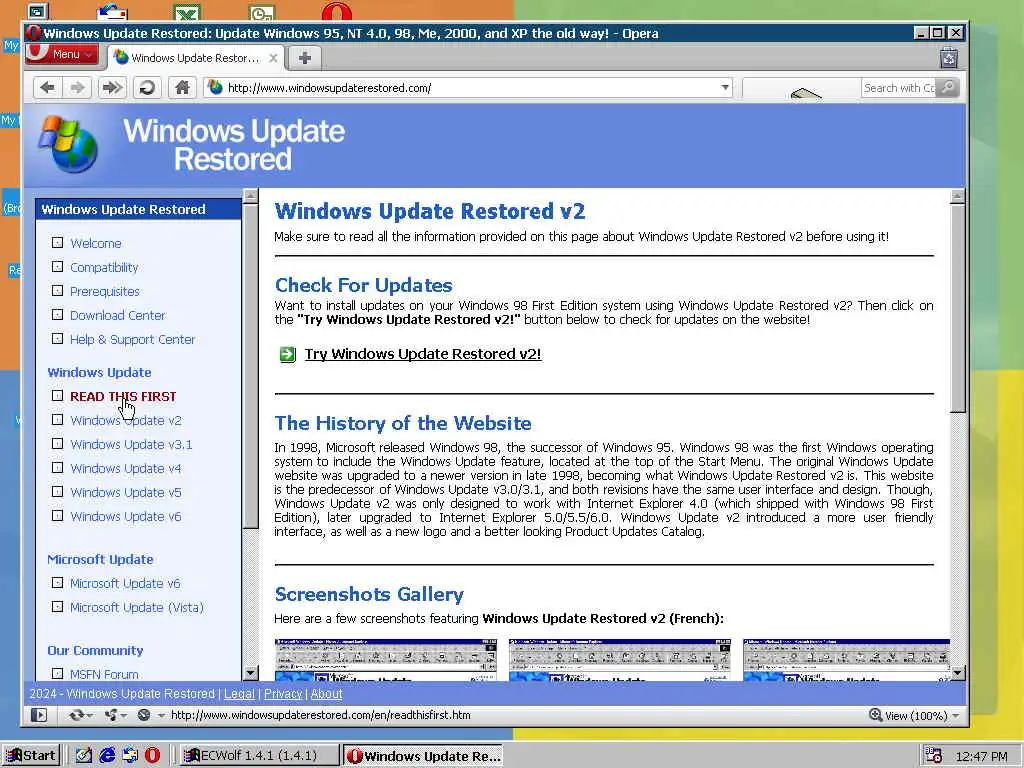Image resolution: width=1024 pixels, height=768 pixels.
Task: Open the Windows Start button
Action: pyautogui.click(x=31, y=756)
